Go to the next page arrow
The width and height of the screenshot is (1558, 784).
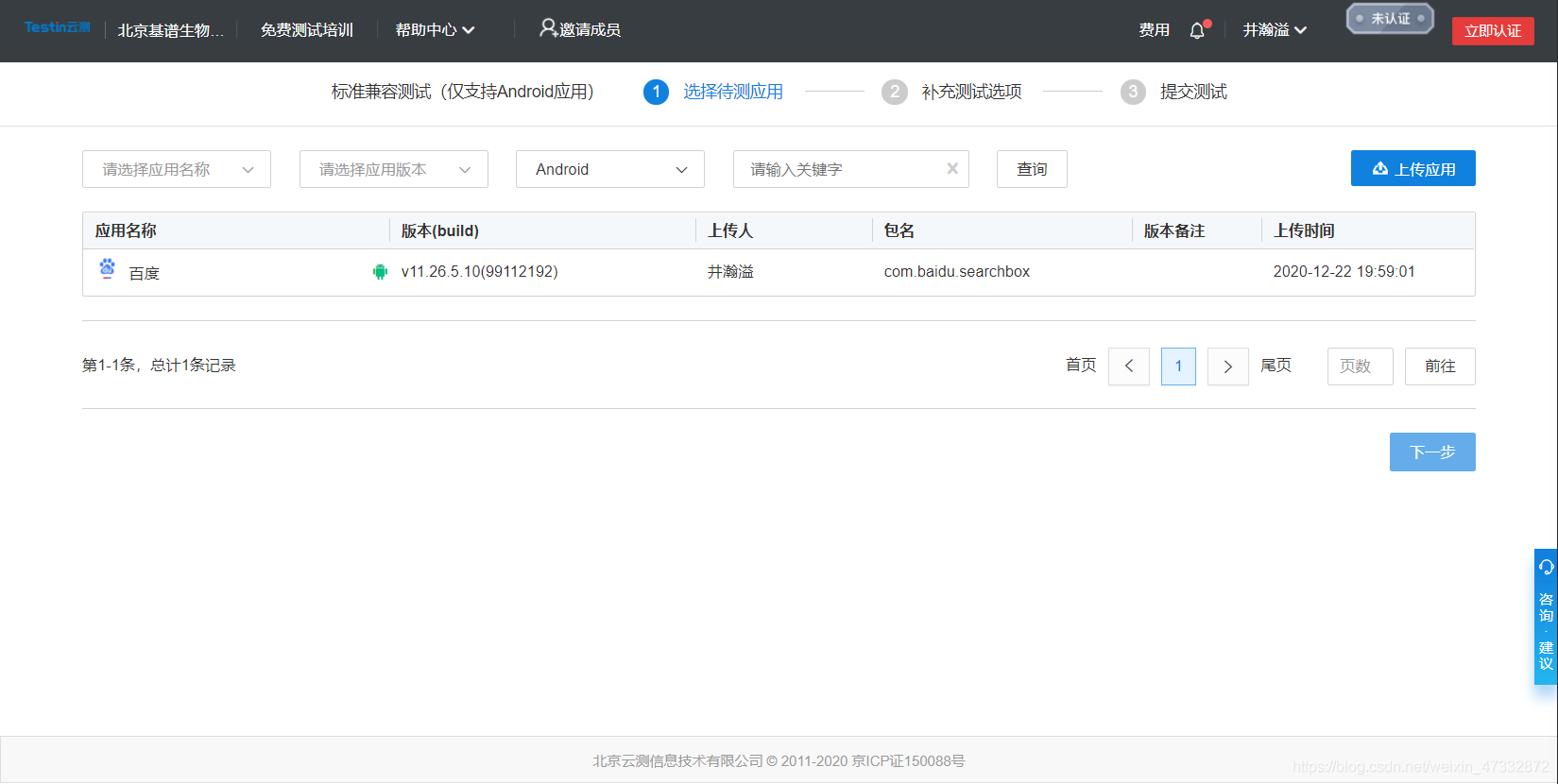[1228, 366]
